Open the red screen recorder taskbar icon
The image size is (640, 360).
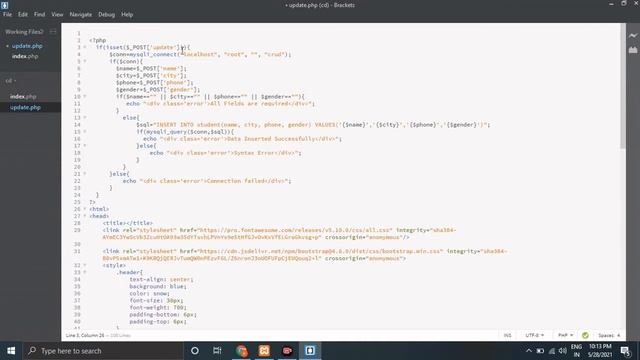pyautogui.click(x=287, y=351)
